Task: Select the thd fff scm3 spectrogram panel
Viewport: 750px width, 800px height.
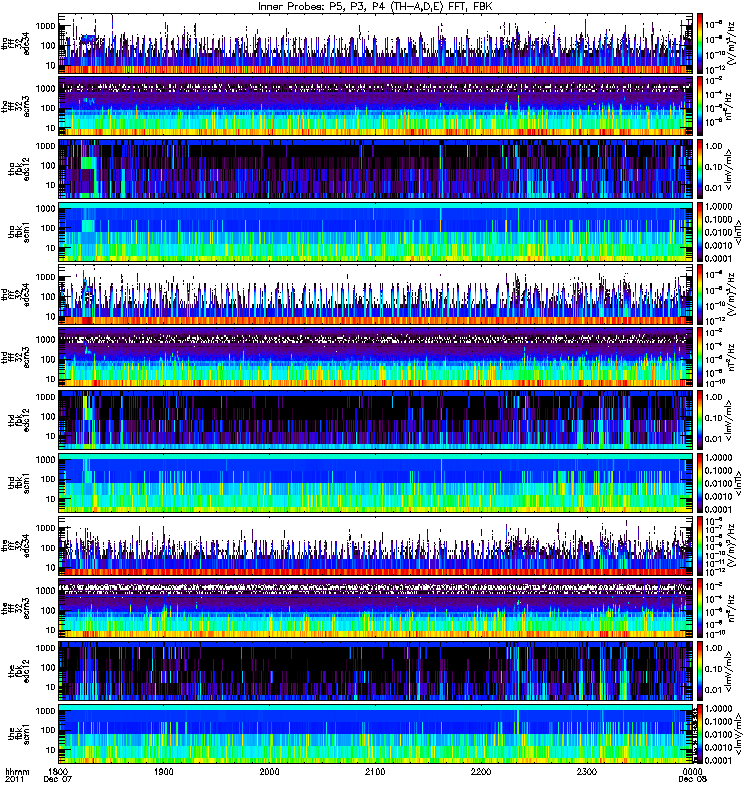Action: (x=375, y=357)
